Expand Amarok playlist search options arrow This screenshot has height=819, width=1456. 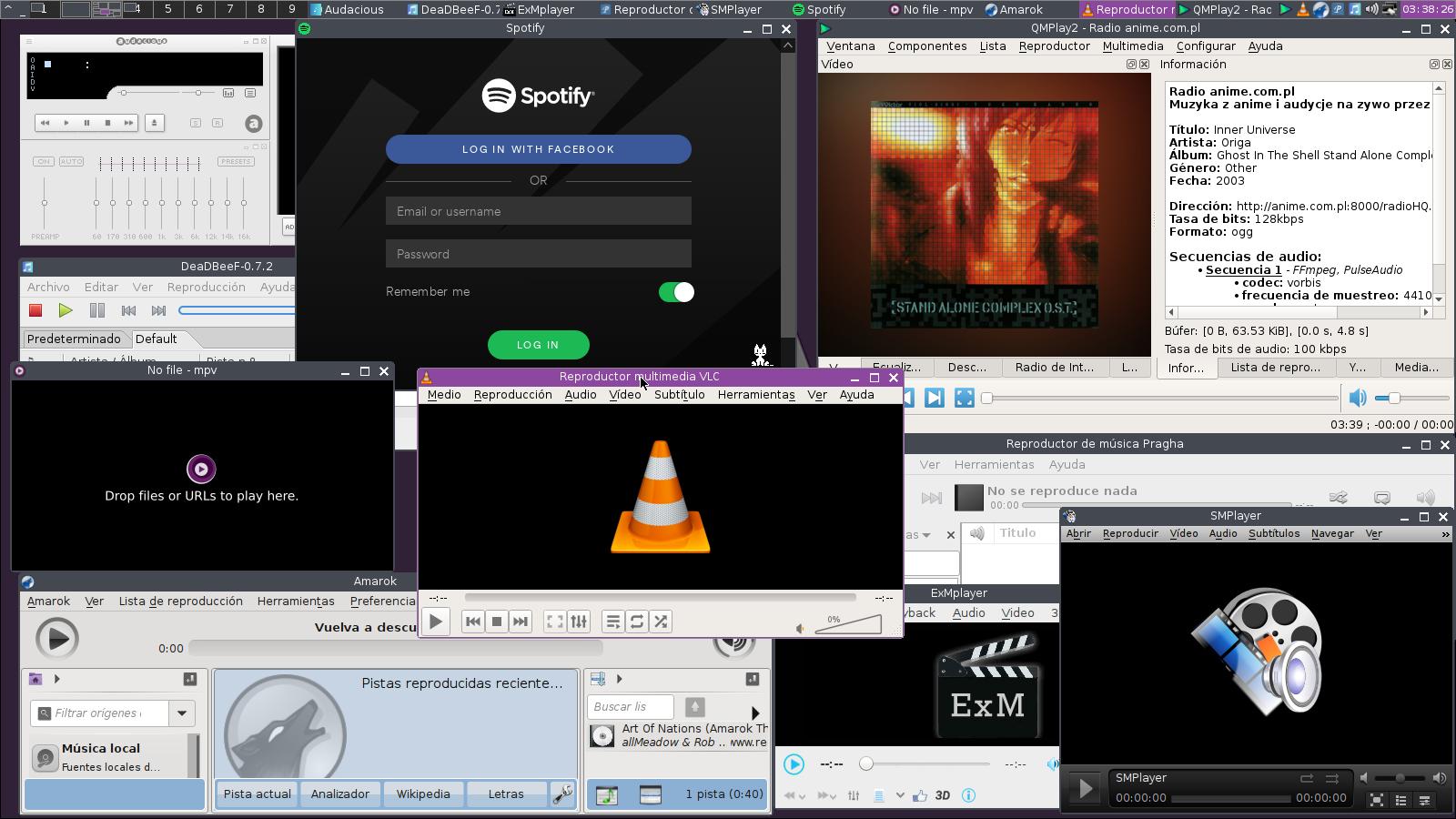[x=755, y=713]
